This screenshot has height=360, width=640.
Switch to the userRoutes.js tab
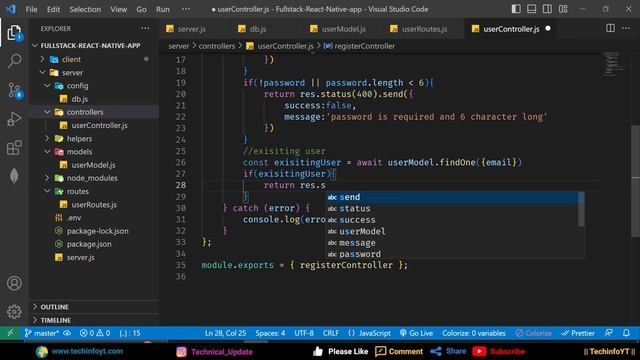pyautogui.click(x=424, y=29)
